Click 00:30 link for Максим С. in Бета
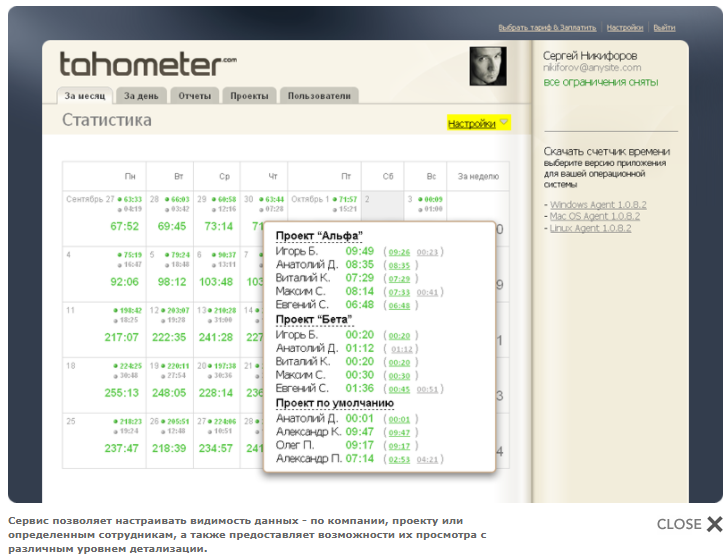 pos(399,376)
